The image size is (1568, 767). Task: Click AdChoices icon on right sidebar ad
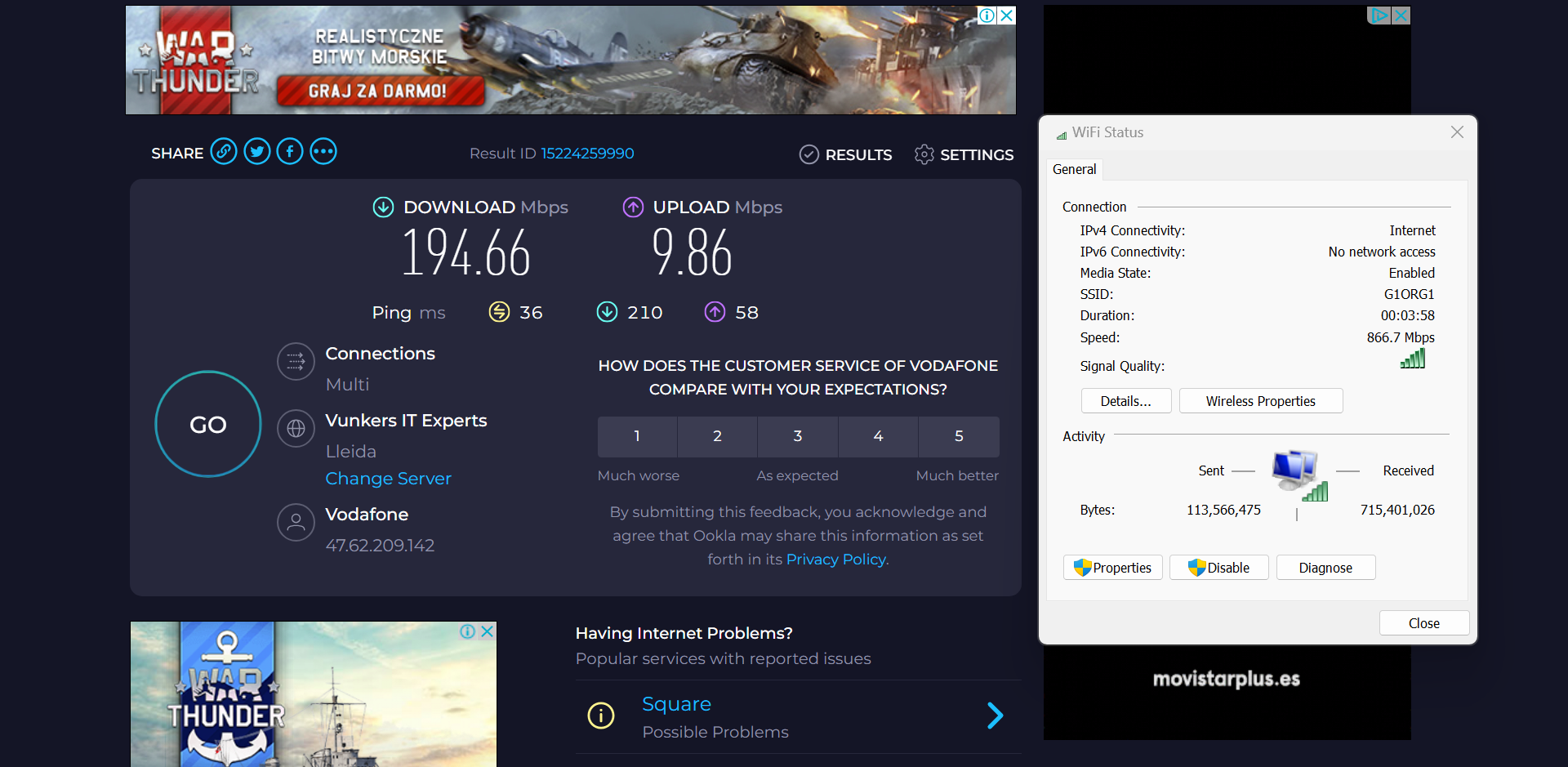coord(1379,15)
